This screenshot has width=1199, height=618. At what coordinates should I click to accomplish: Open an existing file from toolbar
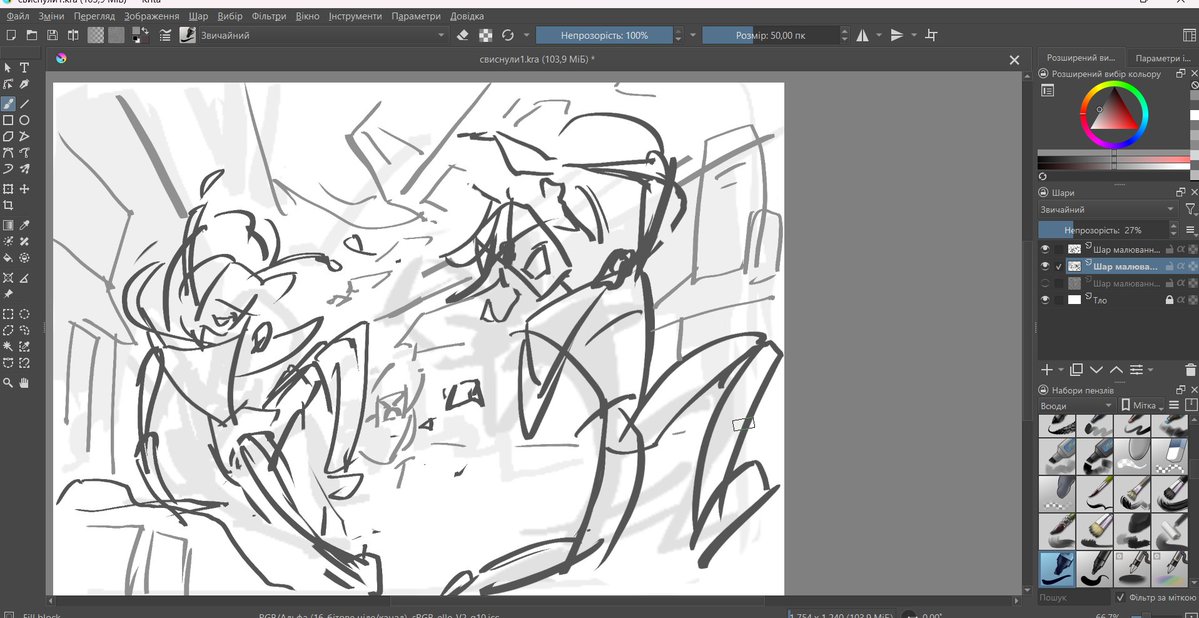click(x=31, y=35)
